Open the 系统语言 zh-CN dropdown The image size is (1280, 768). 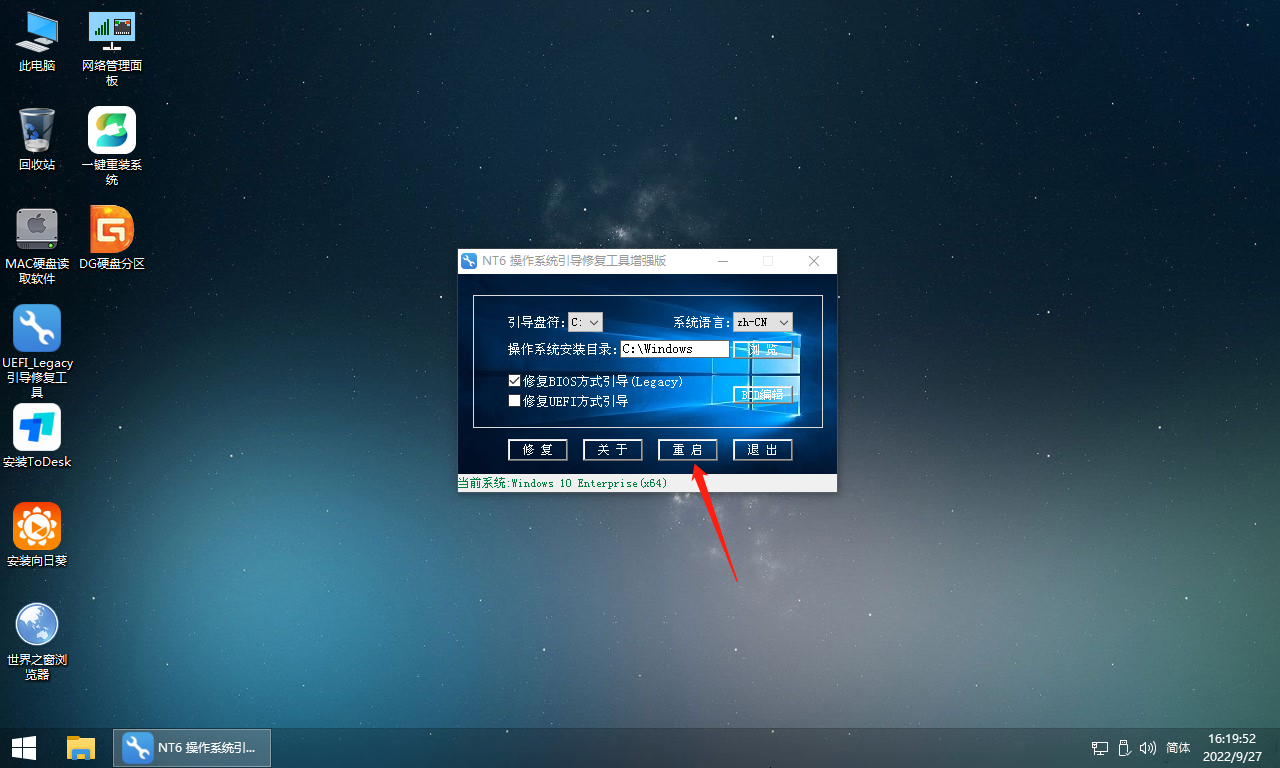(763, 322)
